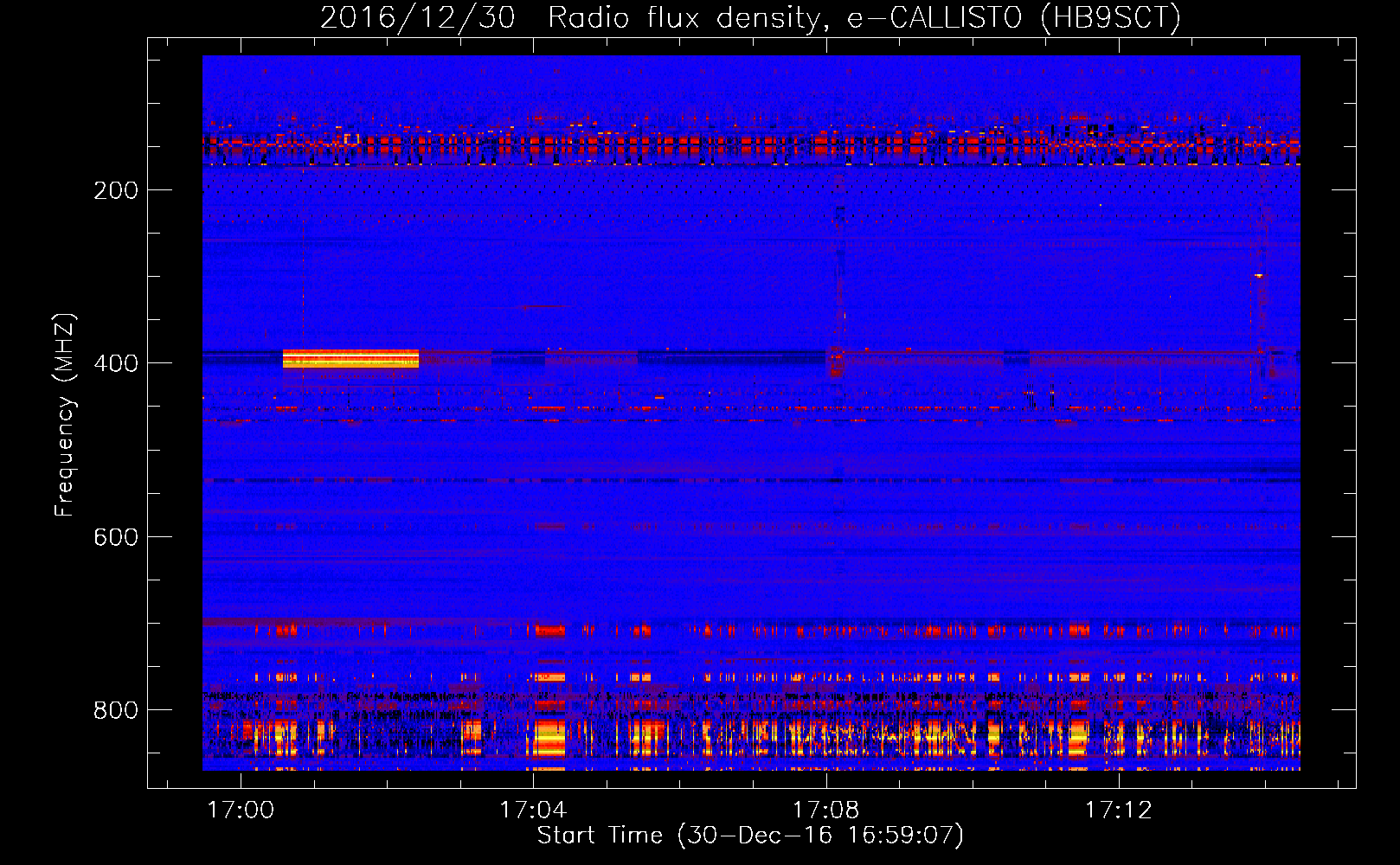
Task: Click the 17:00 time tick label
Action: (x=241, y=810)
